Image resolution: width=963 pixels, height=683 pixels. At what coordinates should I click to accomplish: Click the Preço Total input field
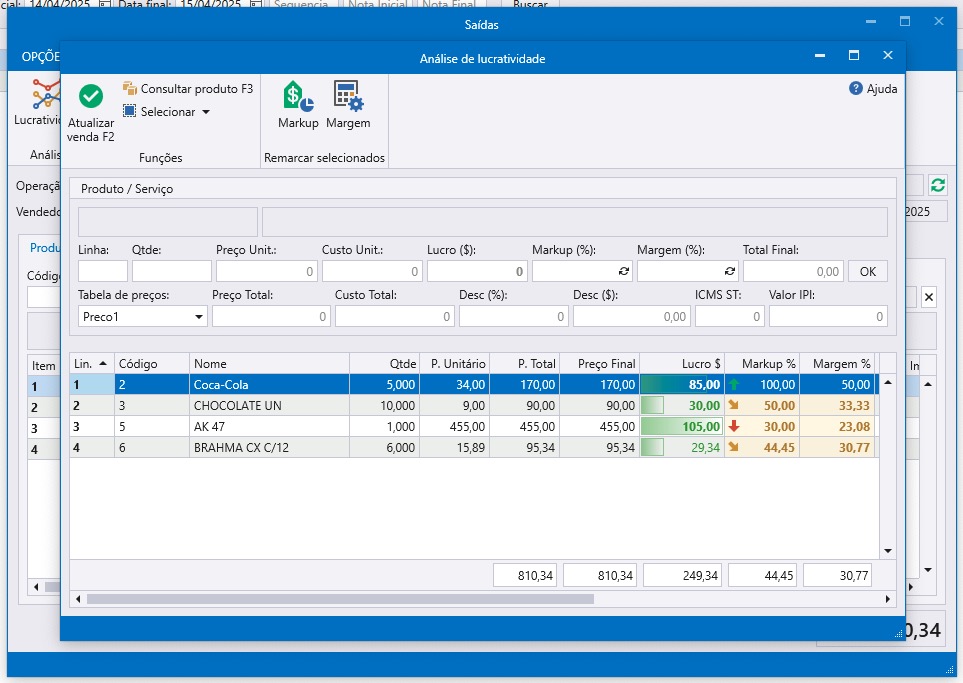(x=271, y=316)
